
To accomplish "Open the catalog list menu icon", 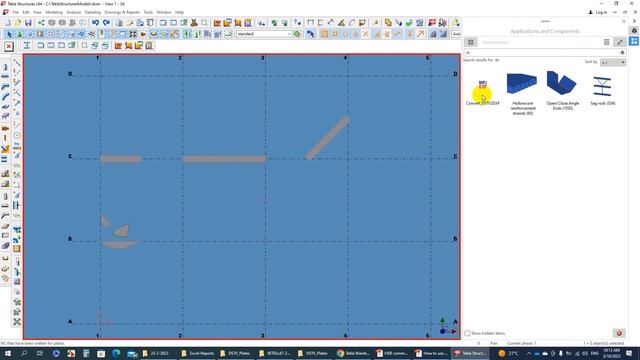I will point(607,42).
